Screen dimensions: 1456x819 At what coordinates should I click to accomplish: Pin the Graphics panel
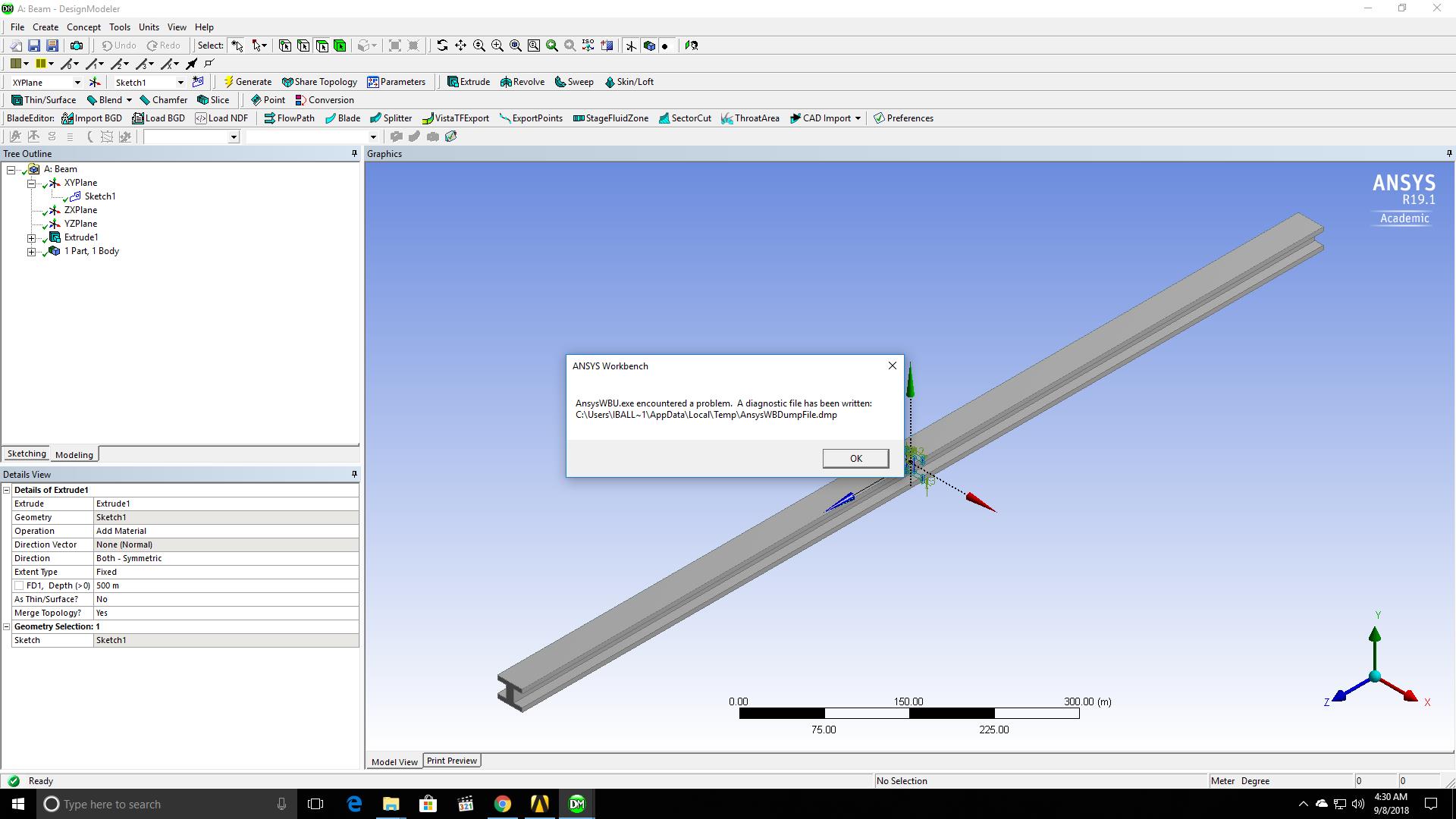pos(1449,154)
